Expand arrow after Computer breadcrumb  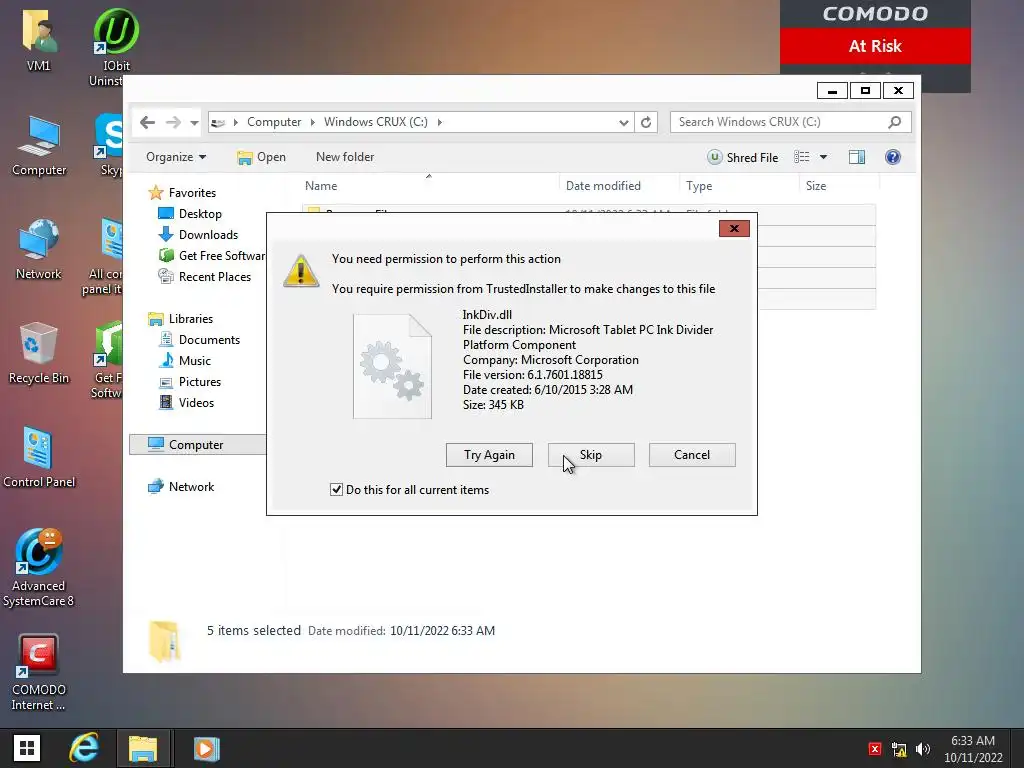click(x=312, y=122)
